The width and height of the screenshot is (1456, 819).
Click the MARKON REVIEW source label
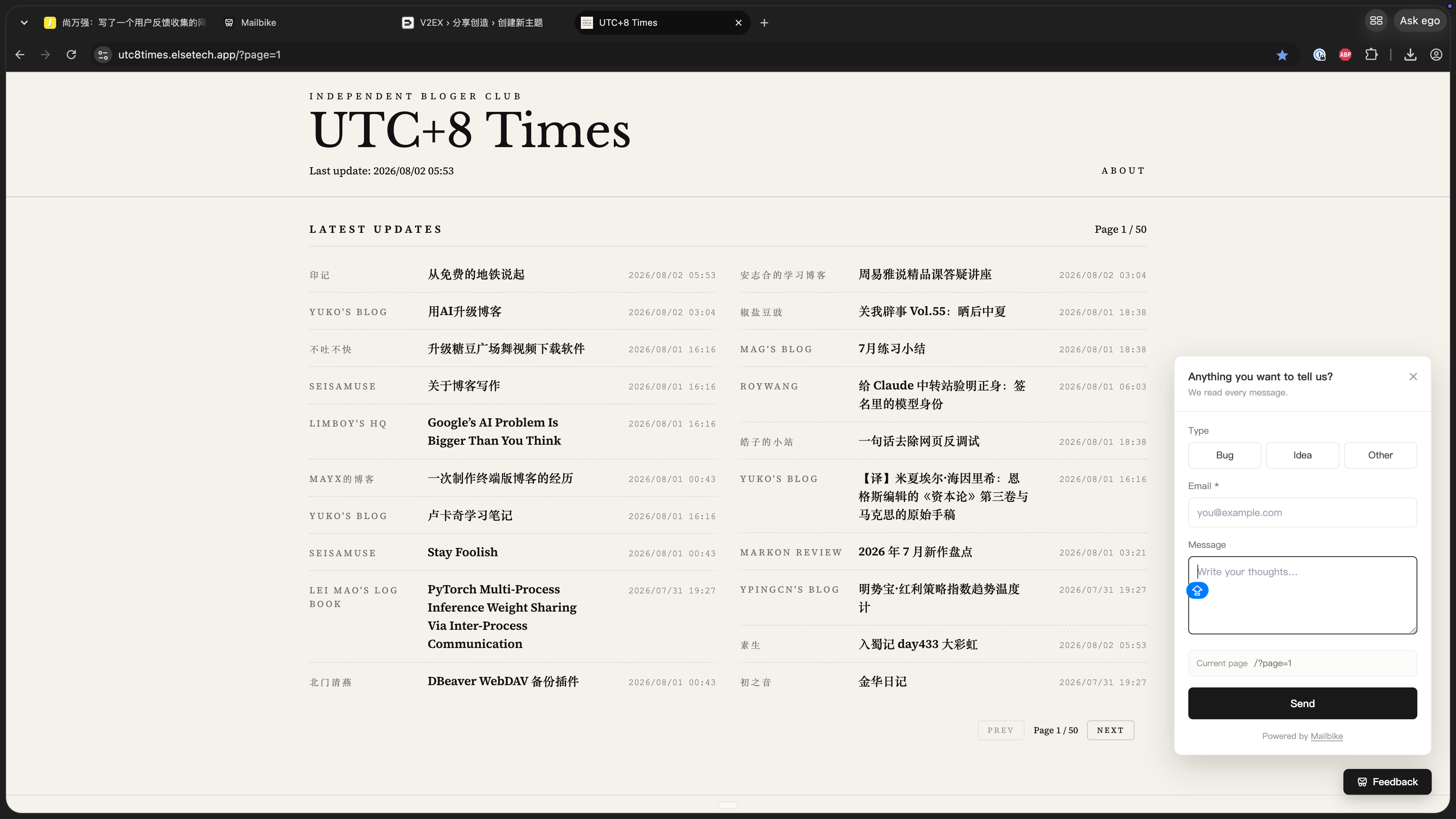(x=791, y=552)
